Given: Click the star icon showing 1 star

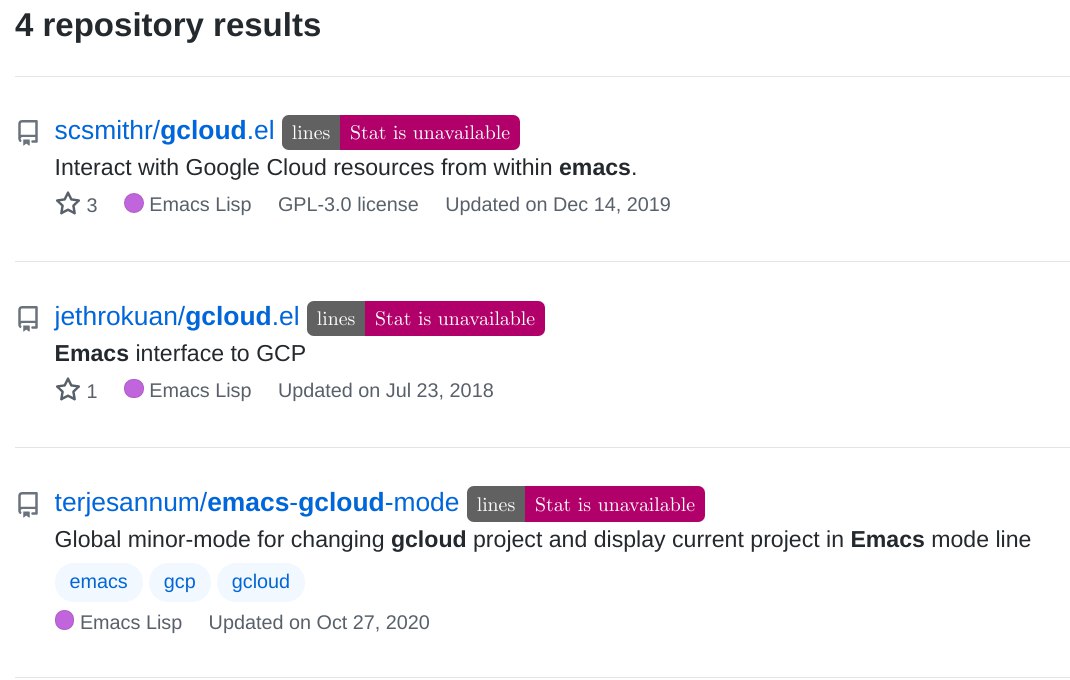Looking at the screenshot, I should click(x=68, y=389).
